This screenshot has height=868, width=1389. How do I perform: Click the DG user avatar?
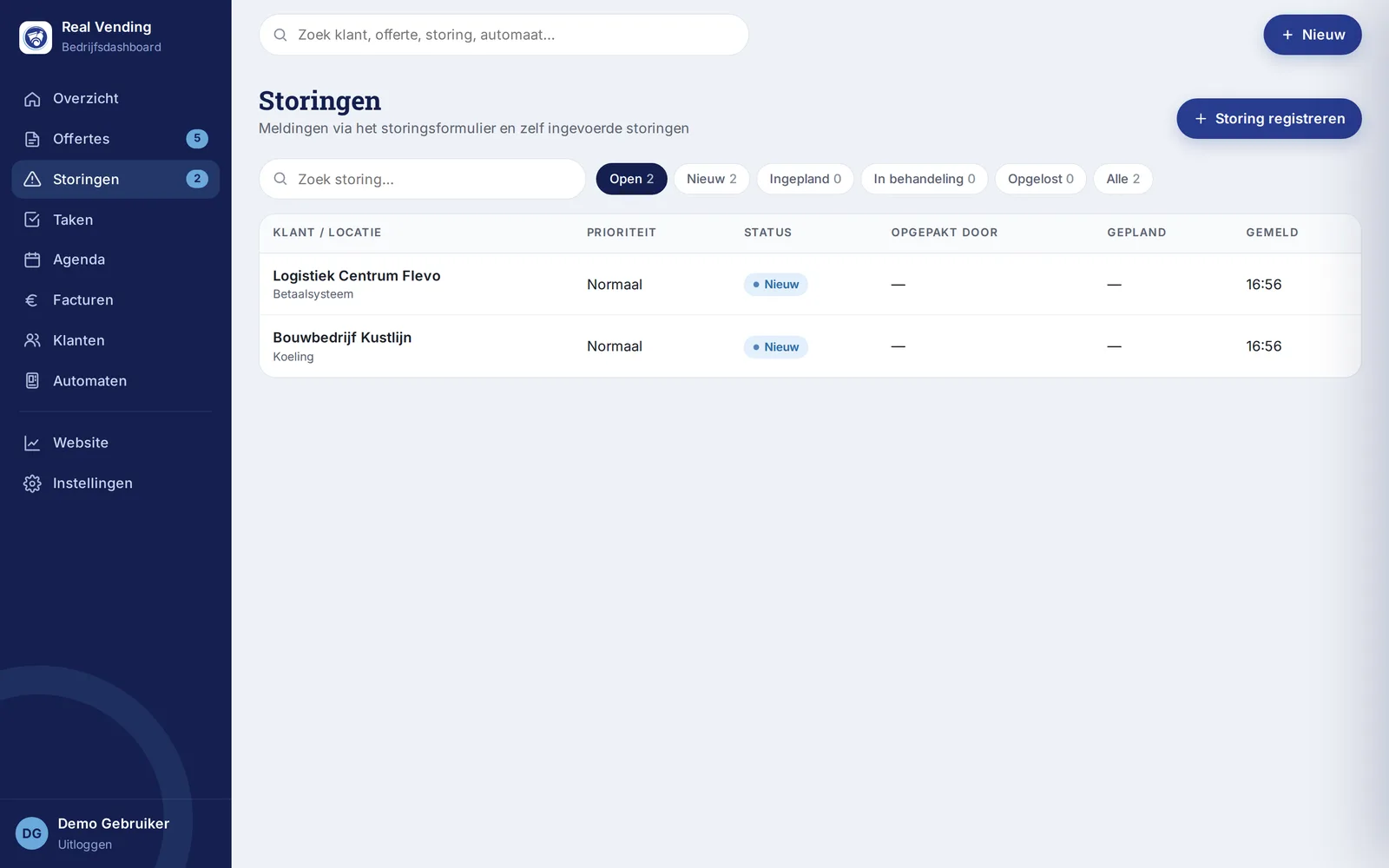point(32,833)
